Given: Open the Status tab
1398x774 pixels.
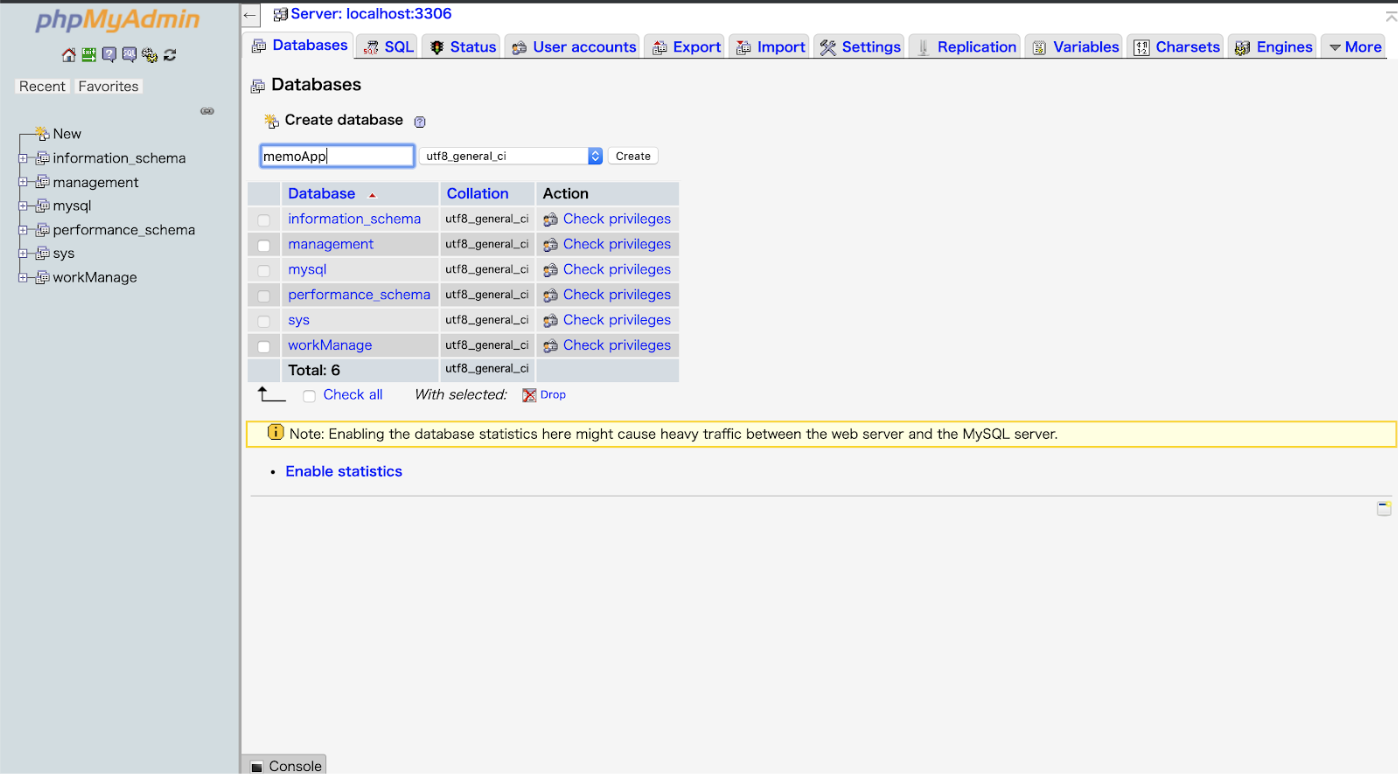Looking at the screenshot, I should point(462,47).
